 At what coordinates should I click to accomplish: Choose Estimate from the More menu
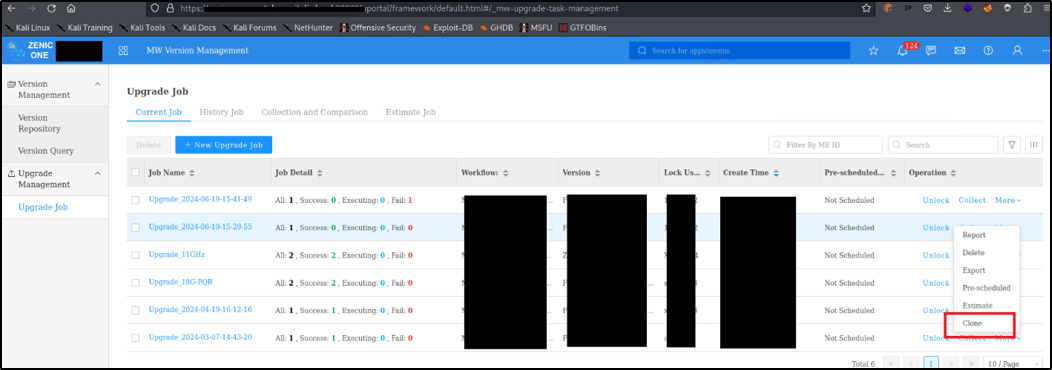tap(978, 305)
